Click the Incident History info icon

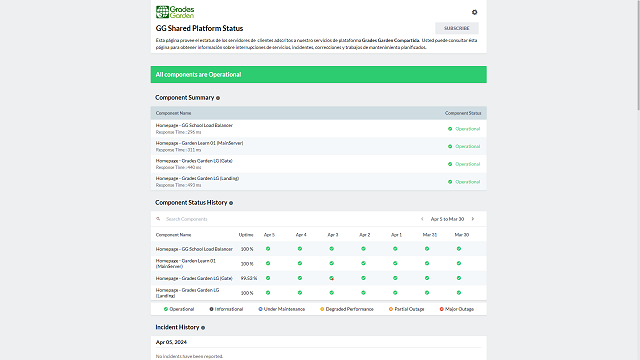[x=203, y=328]
